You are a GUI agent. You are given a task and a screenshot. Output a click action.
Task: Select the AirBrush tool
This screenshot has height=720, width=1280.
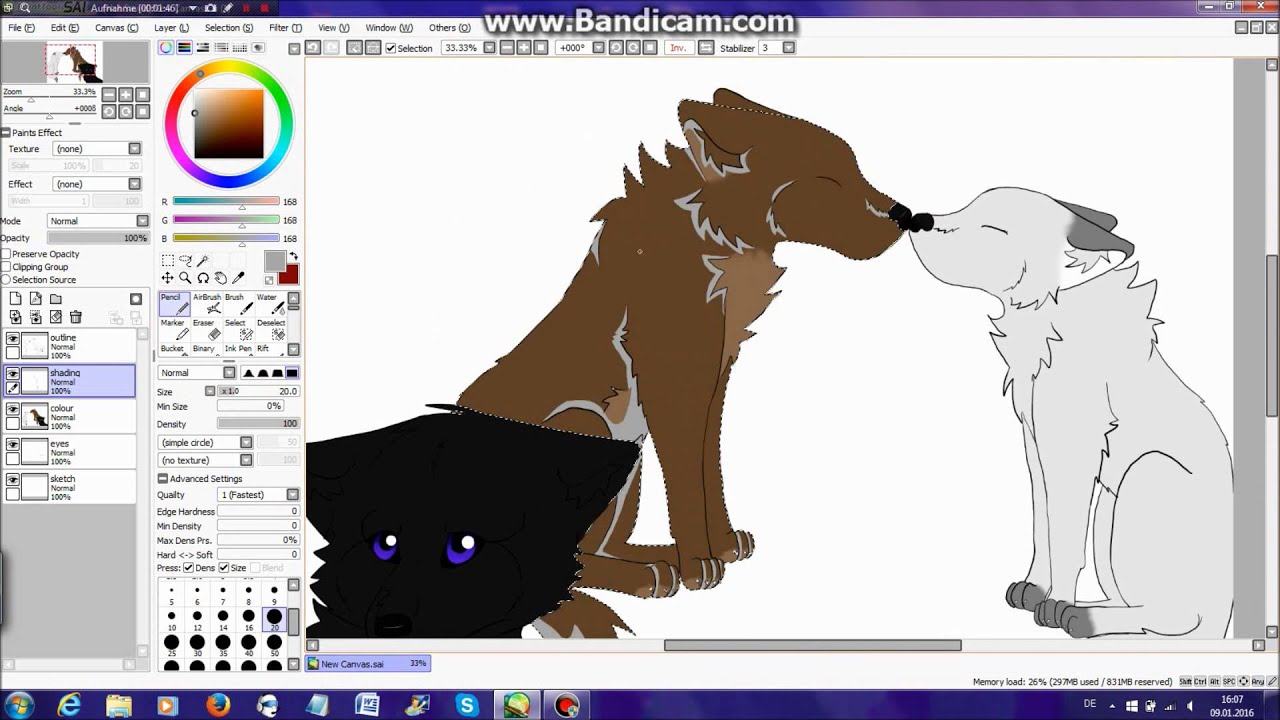[207, 304]
